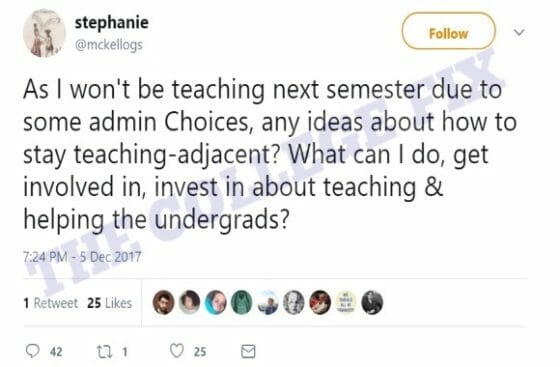The height and width of the screenshot is (367, 560).
Task: View the 1 Retweet list
Action: 50,303
